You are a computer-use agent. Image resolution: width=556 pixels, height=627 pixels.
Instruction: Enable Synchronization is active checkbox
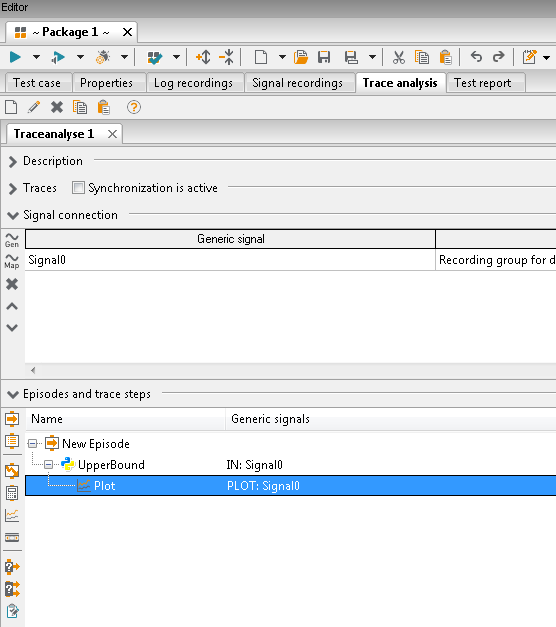[x=78, y=188]
